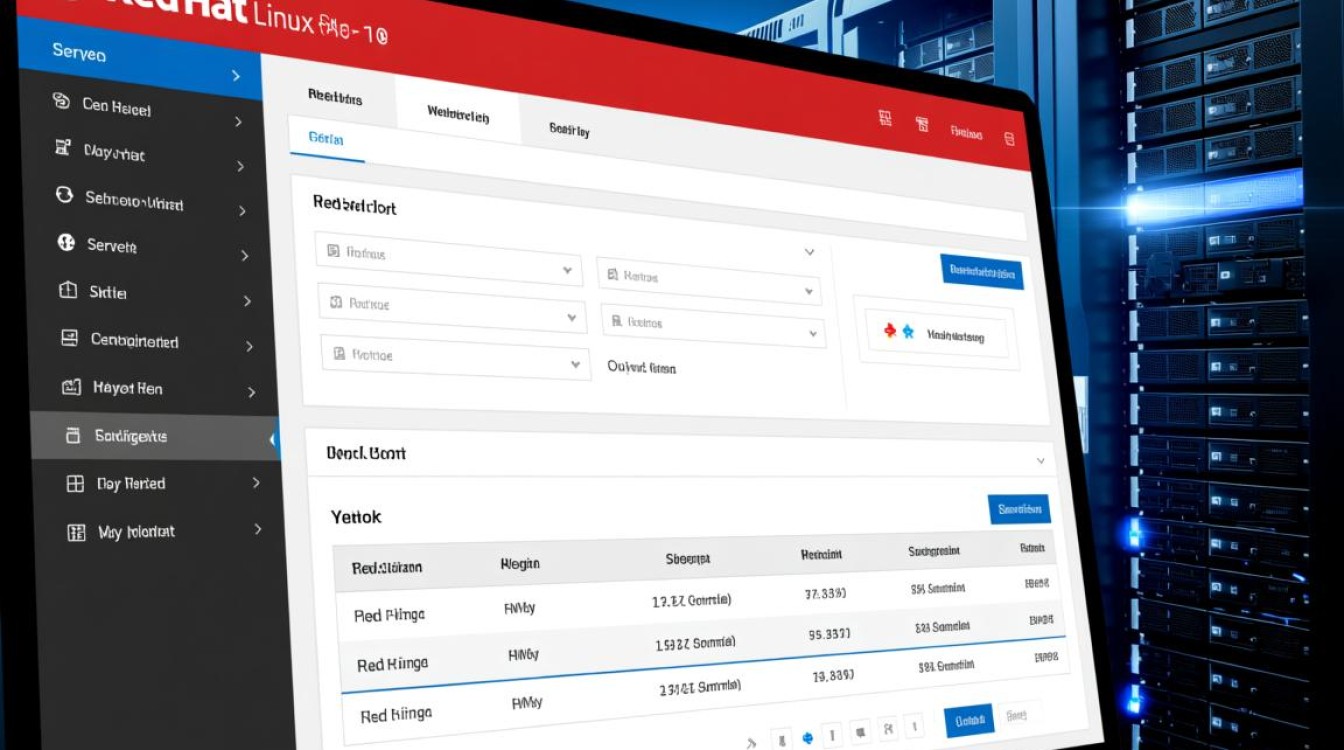Click the globe icon beside Servete
The width and height of the screenshot is (1344, 750).
pos(67,243)
